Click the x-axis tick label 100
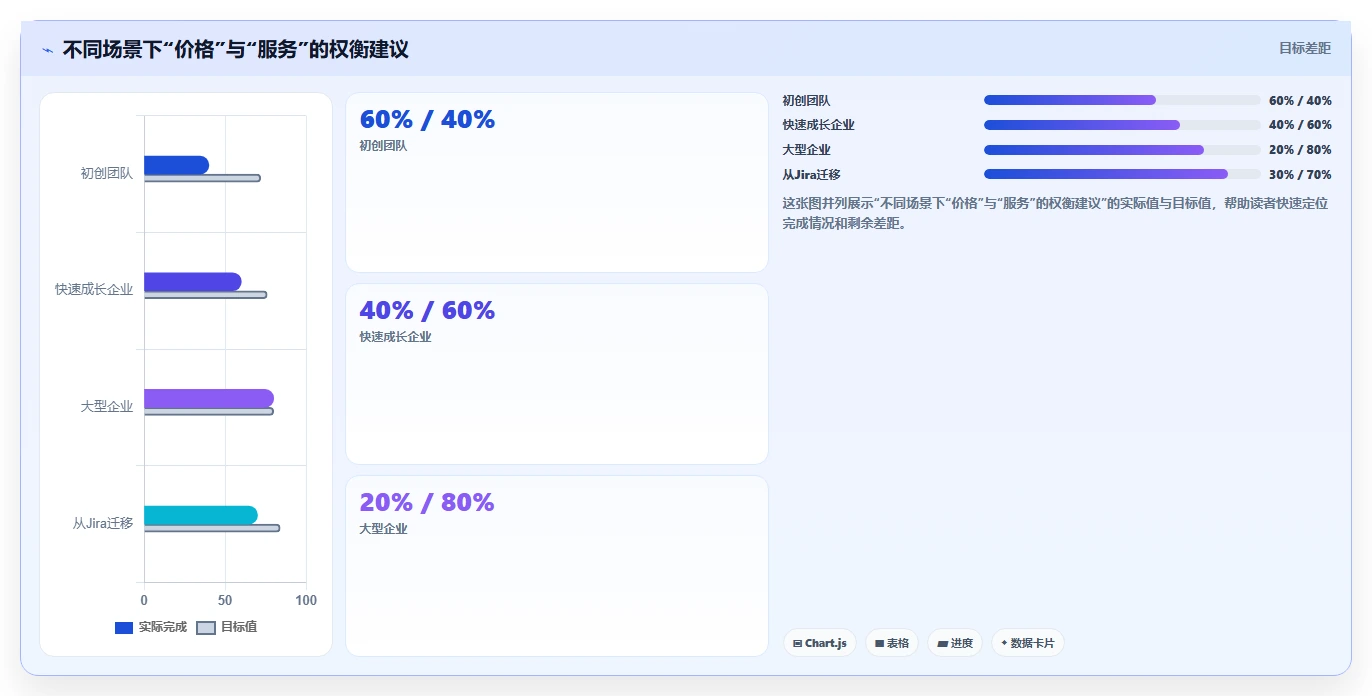 pos(306,600)
